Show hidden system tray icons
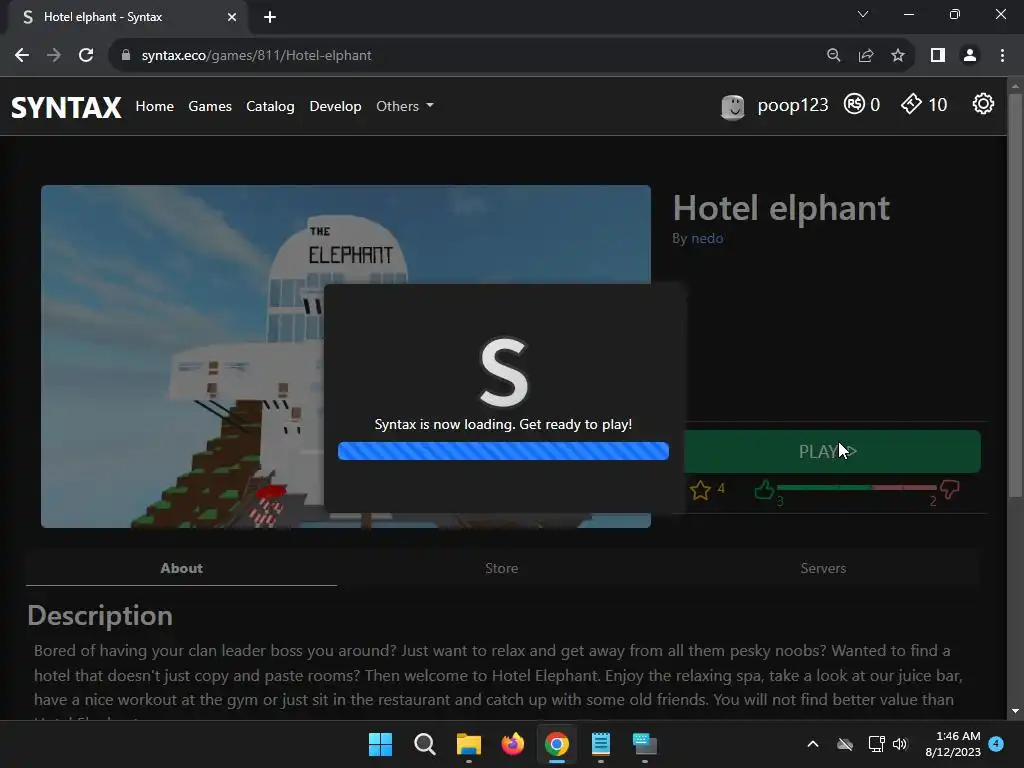The image size is (1024, 768). (813, 744)
